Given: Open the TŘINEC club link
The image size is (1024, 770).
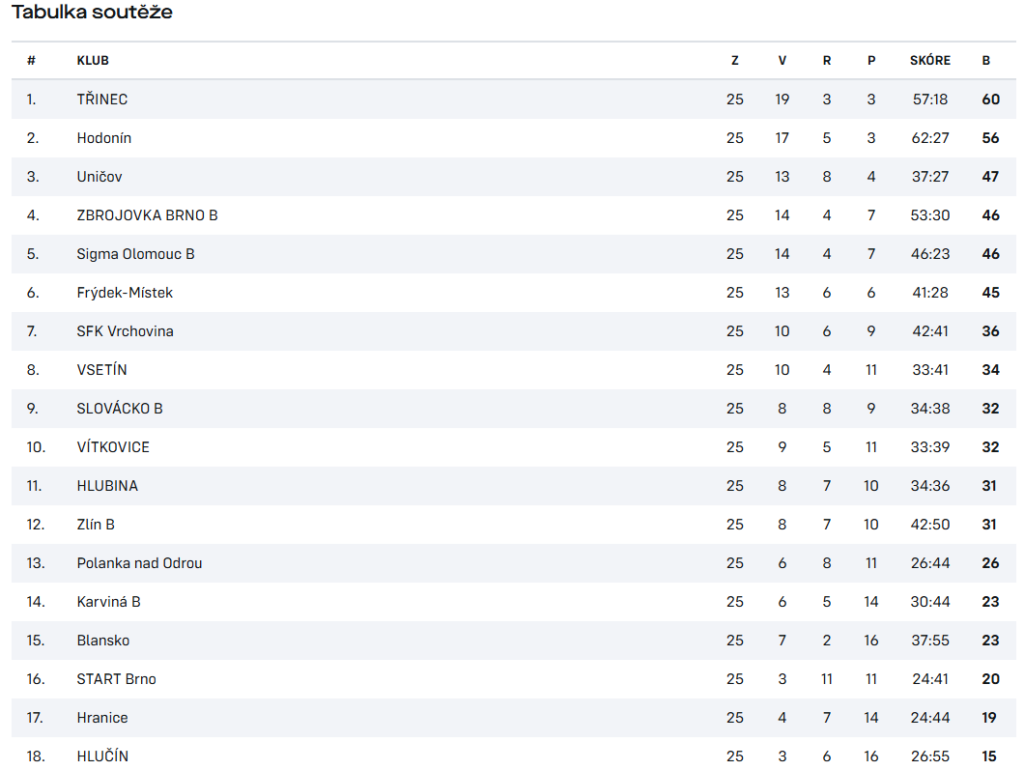Looking at the screenshot, I should point(102,99).
